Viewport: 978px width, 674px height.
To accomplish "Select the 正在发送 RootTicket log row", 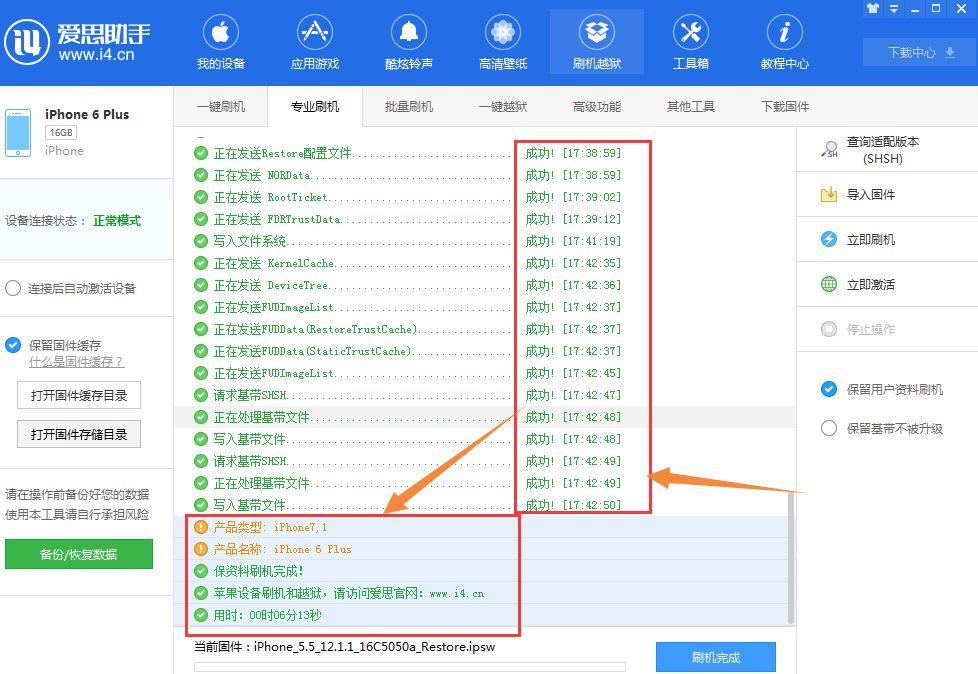I will [485, 197].
